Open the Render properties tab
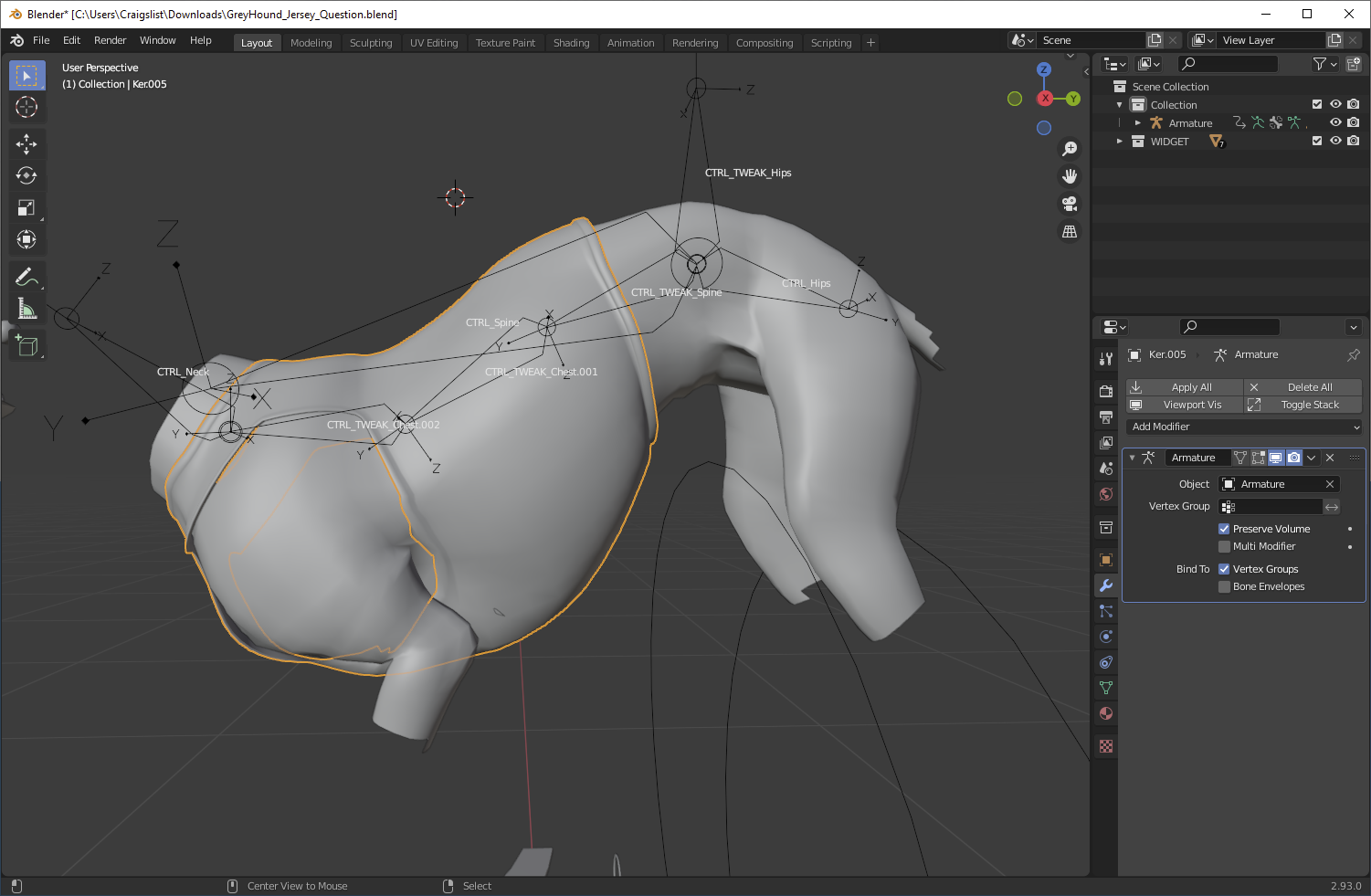Screen dimensions: 1371x896 click(x=1106, y=391)
